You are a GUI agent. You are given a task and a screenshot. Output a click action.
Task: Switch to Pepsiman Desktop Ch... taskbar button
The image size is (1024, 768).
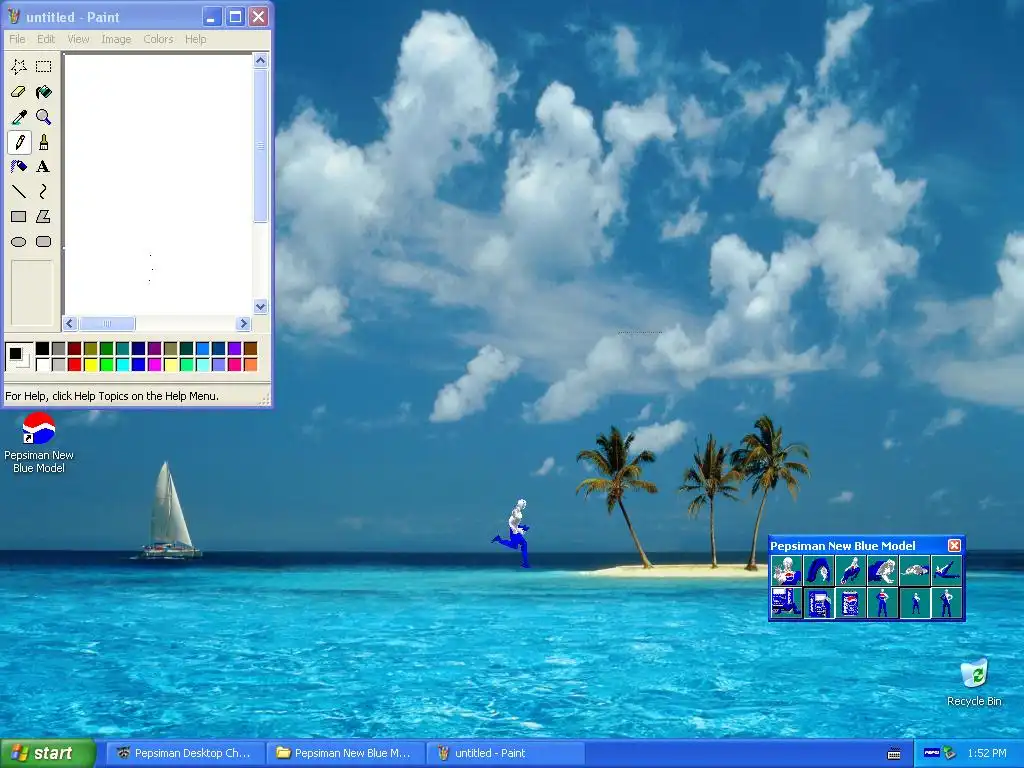[185, 753]
